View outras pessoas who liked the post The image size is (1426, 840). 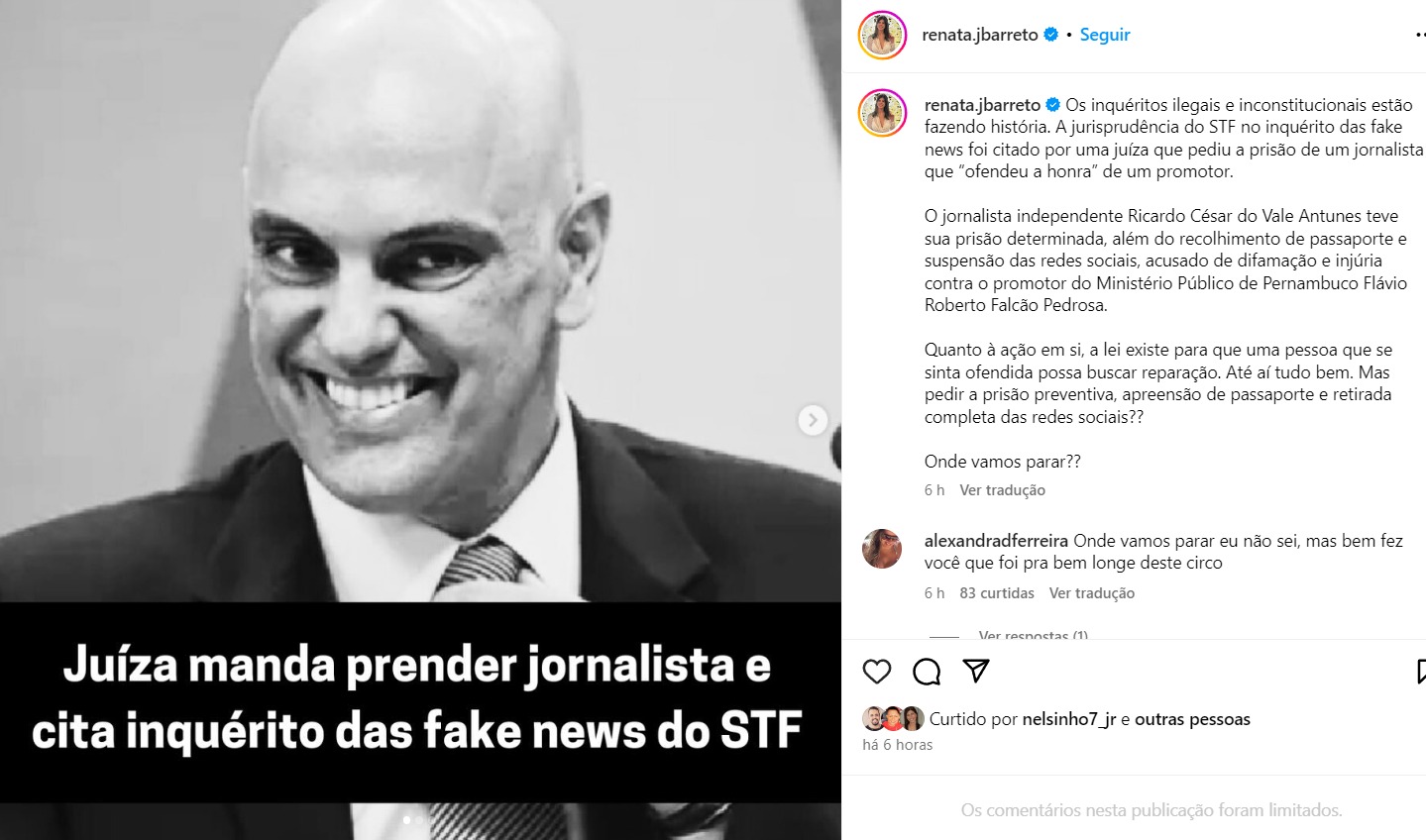tap(1192, 719)
